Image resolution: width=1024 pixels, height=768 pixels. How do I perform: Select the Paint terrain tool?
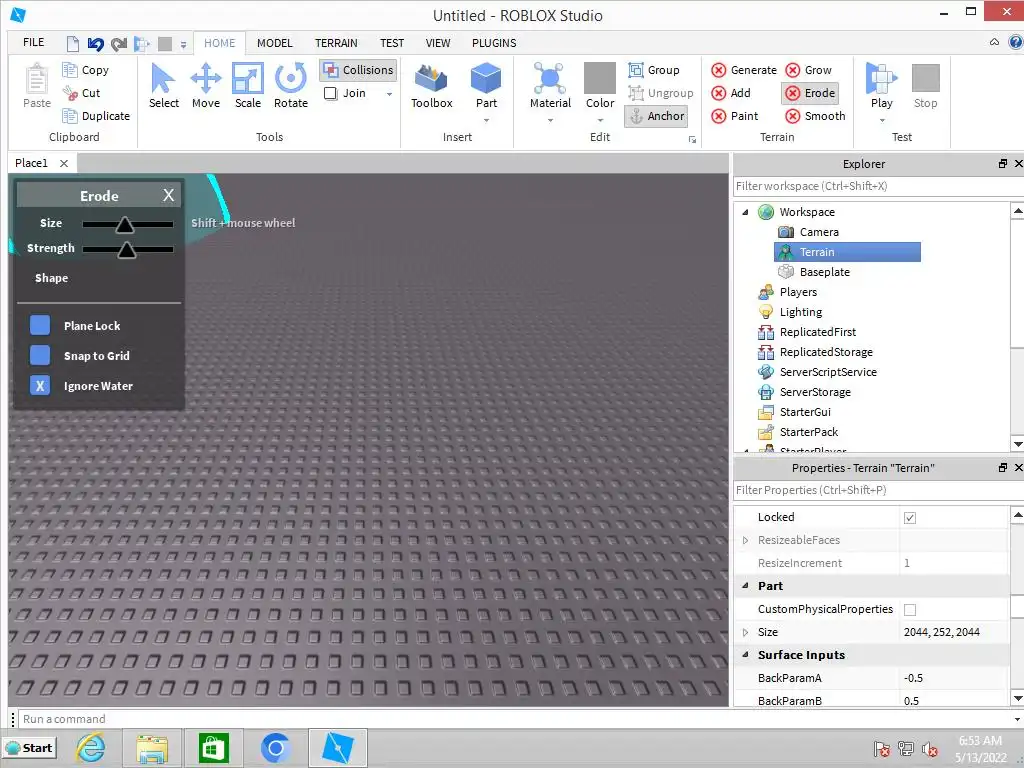(x=735, y=116)
